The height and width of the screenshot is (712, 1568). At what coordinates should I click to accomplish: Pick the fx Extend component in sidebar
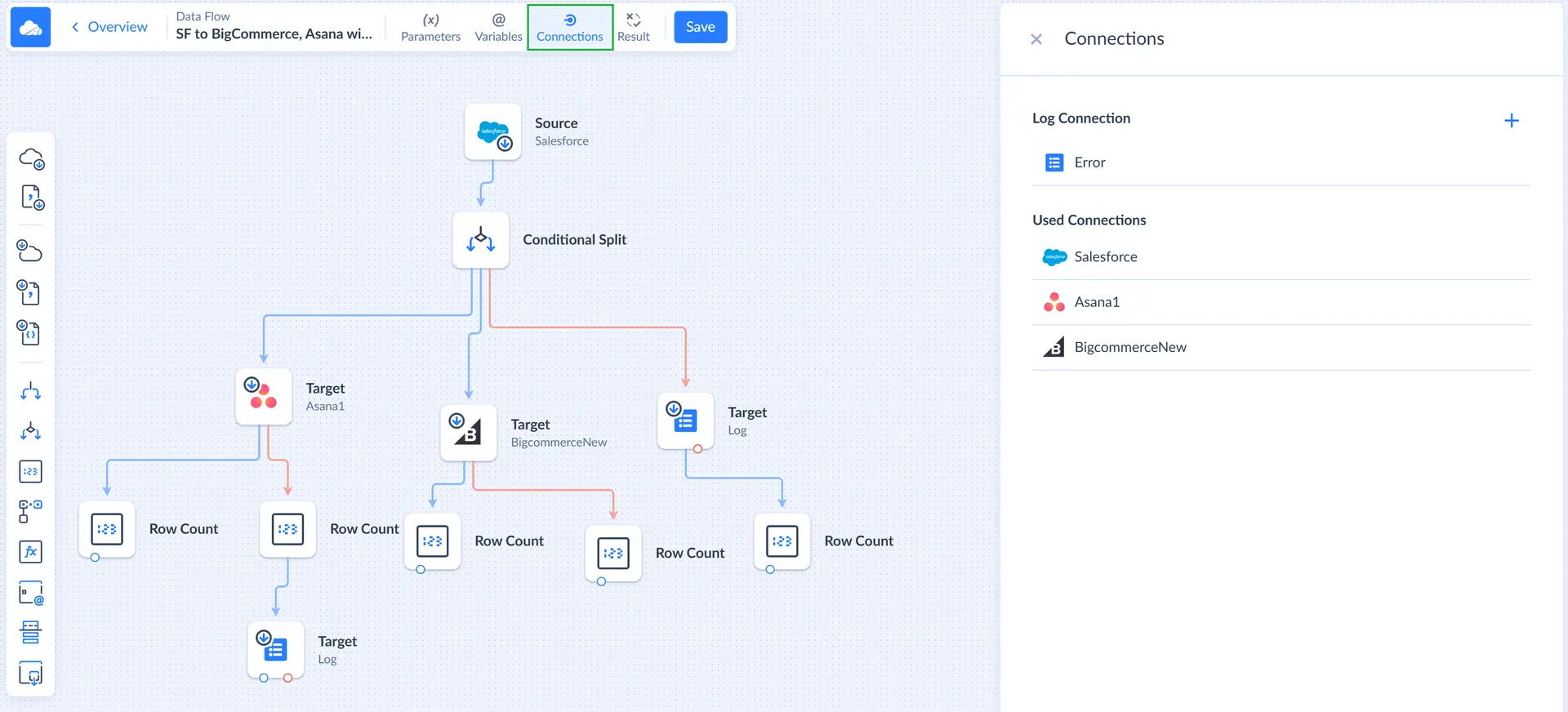(x=31, y=552)
